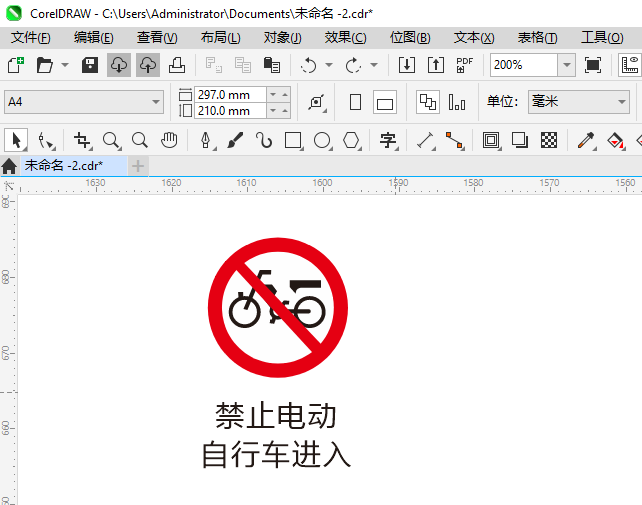Select the Rectangle tool
The height and width of the screenshot is (505, 642).
(293, 140)
